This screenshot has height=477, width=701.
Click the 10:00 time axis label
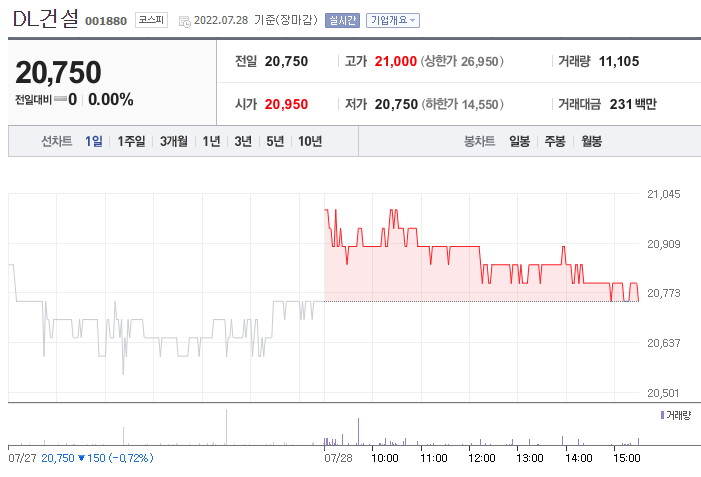tap(384, 458)
